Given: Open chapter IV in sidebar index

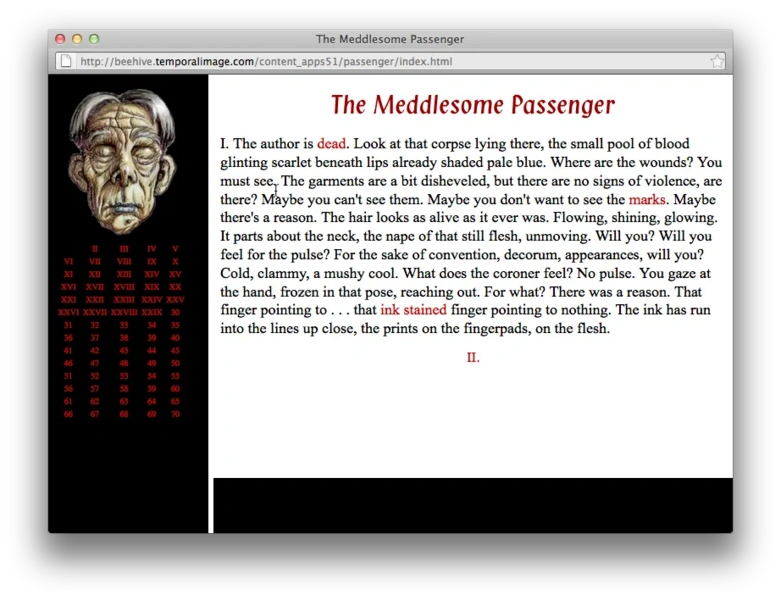Looking at the screenshot, I should tap(151, 248).
